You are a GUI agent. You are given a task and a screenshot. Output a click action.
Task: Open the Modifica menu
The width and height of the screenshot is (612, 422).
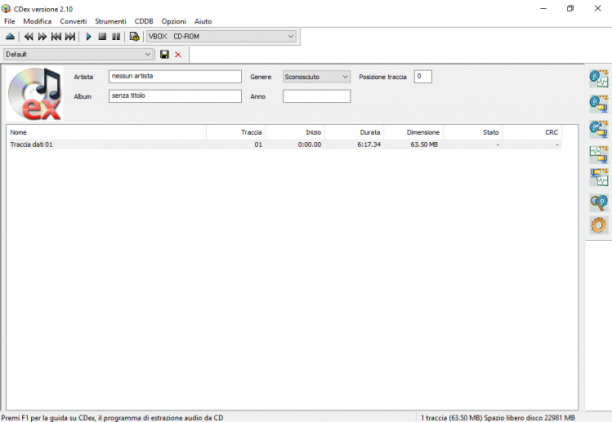(x=37, y=21)
